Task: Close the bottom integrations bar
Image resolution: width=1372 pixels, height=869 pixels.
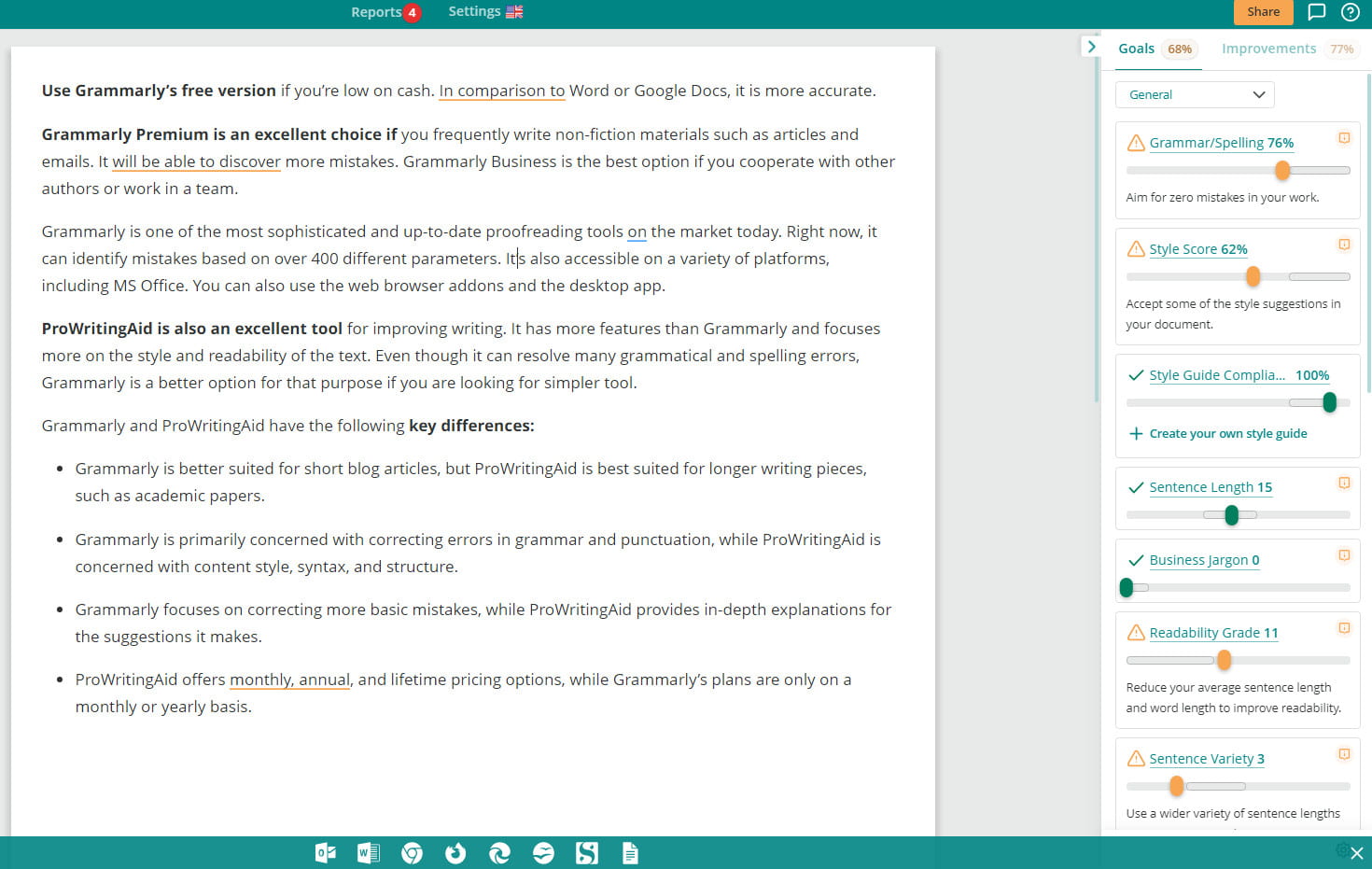Action: click(1357, 853)
